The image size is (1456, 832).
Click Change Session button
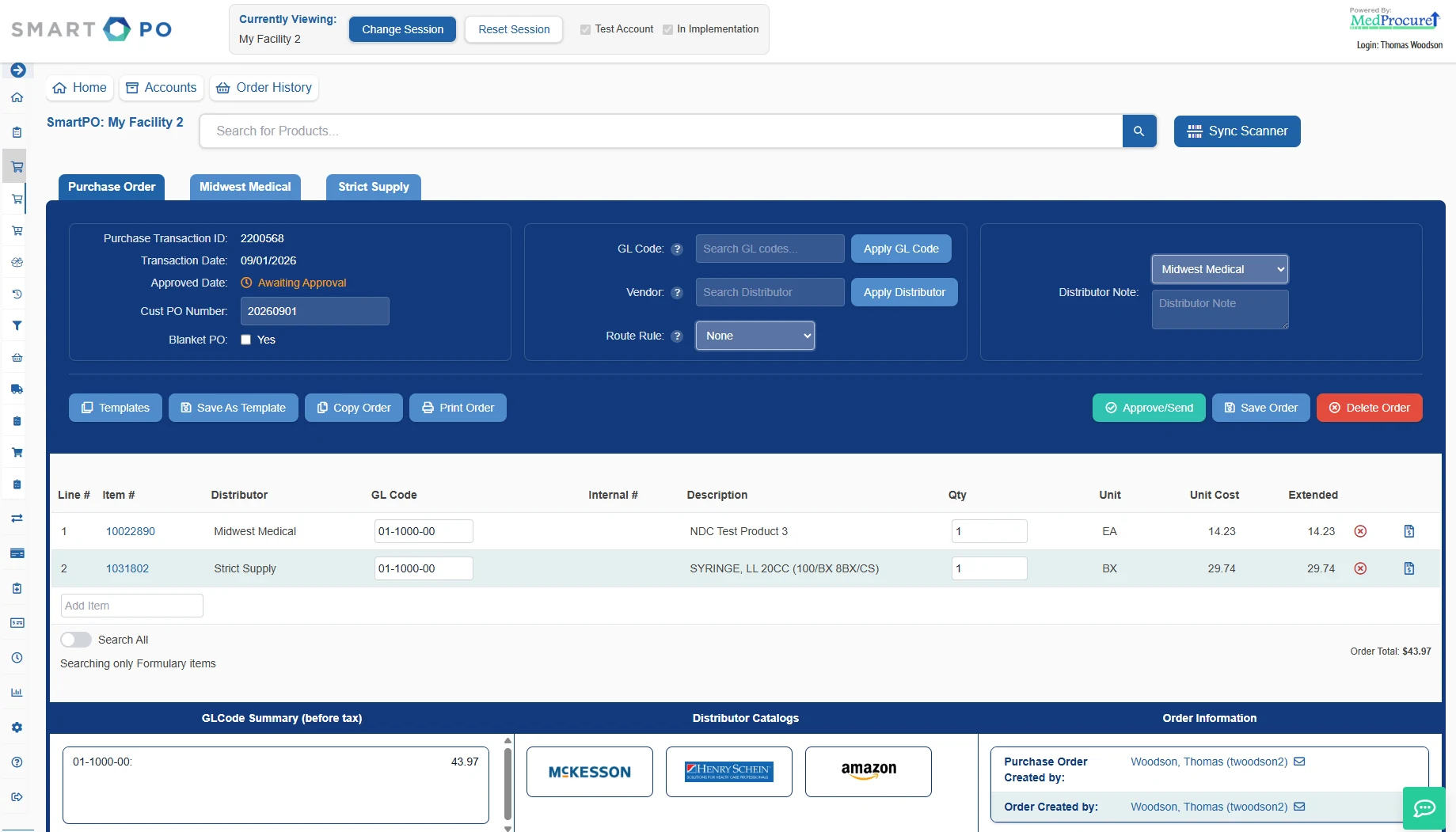tap(402, 29)
